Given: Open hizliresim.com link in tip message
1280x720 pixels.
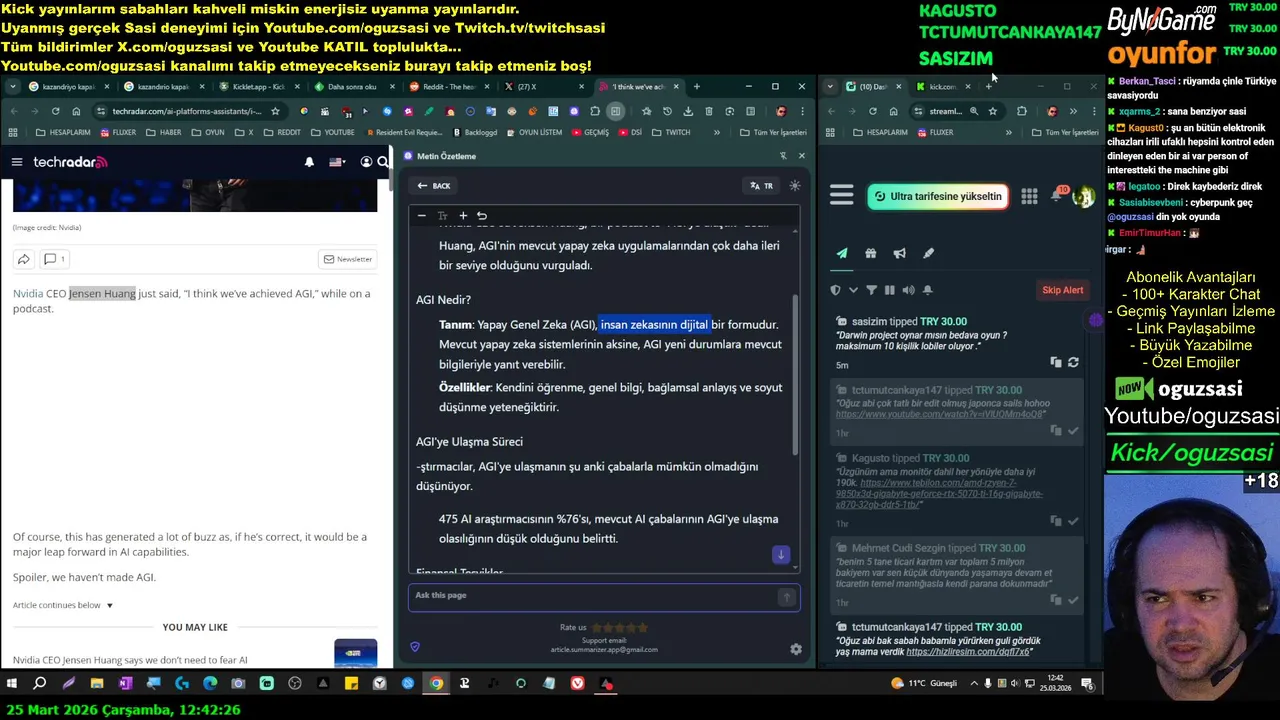Looking at the screenshot, I should (x=968, y=652).
